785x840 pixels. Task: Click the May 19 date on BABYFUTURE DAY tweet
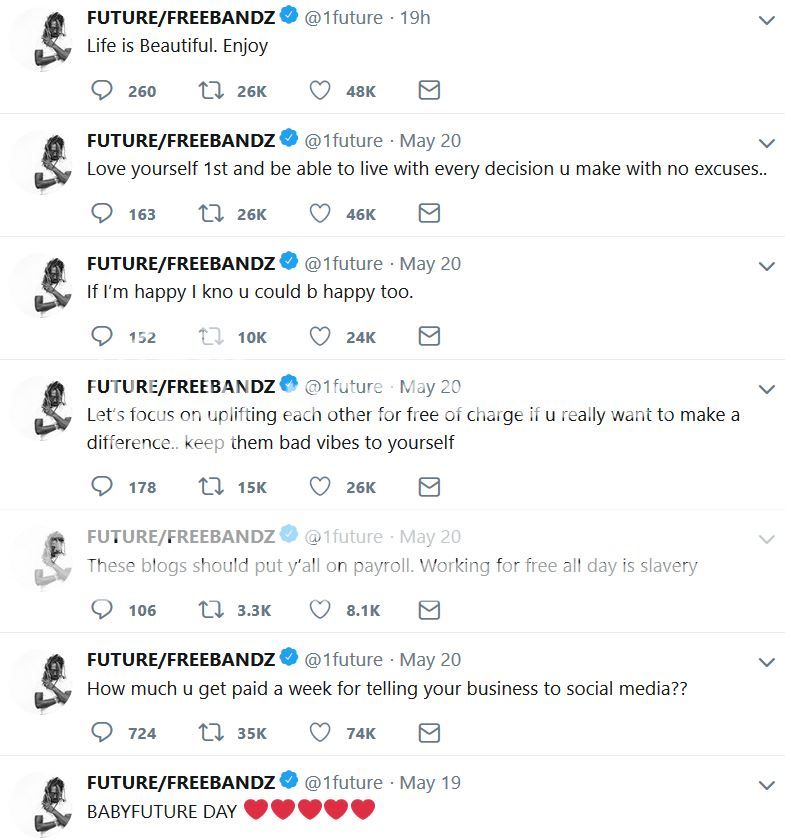[430, 783]
